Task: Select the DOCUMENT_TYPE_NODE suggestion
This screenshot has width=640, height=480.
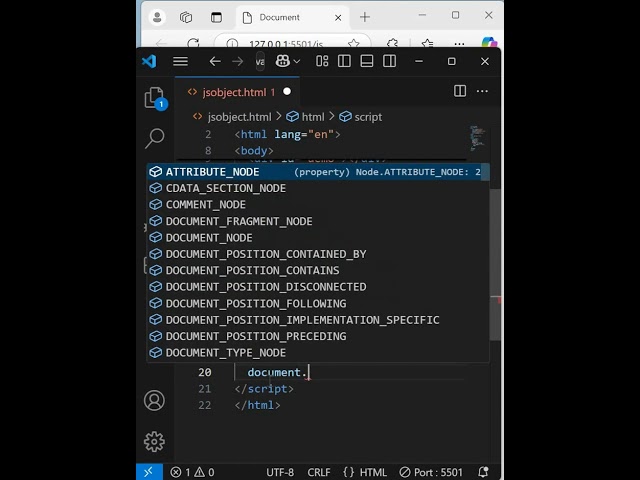Action: point(318,353)
